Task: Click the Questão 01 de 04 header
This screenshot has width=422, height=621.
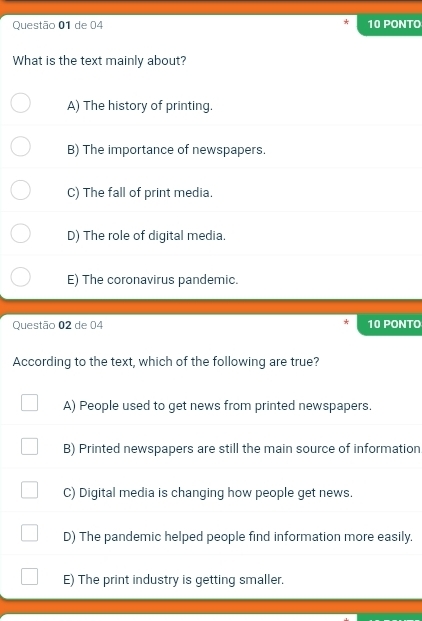Action: (x=58, y=25)
